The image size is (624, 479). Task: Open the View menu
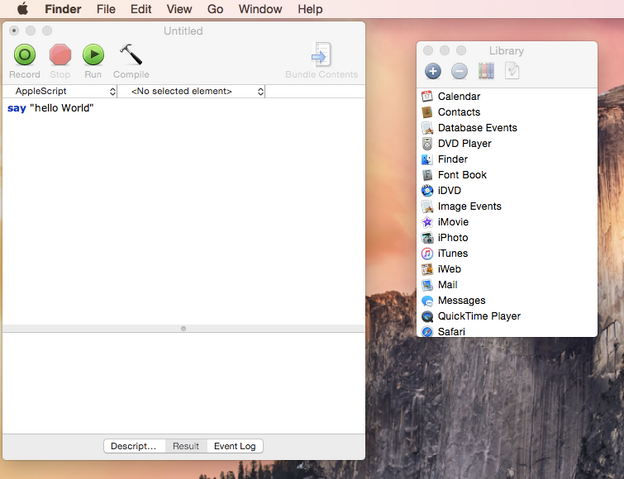click(179, 9)
